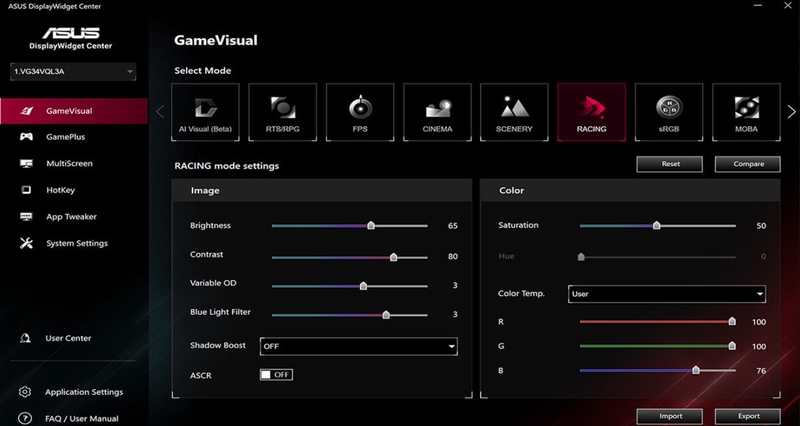This screenshot has width=800, height=426.
Task: Click the Blue Light Filter slider handle
Action: coord(386,315)
